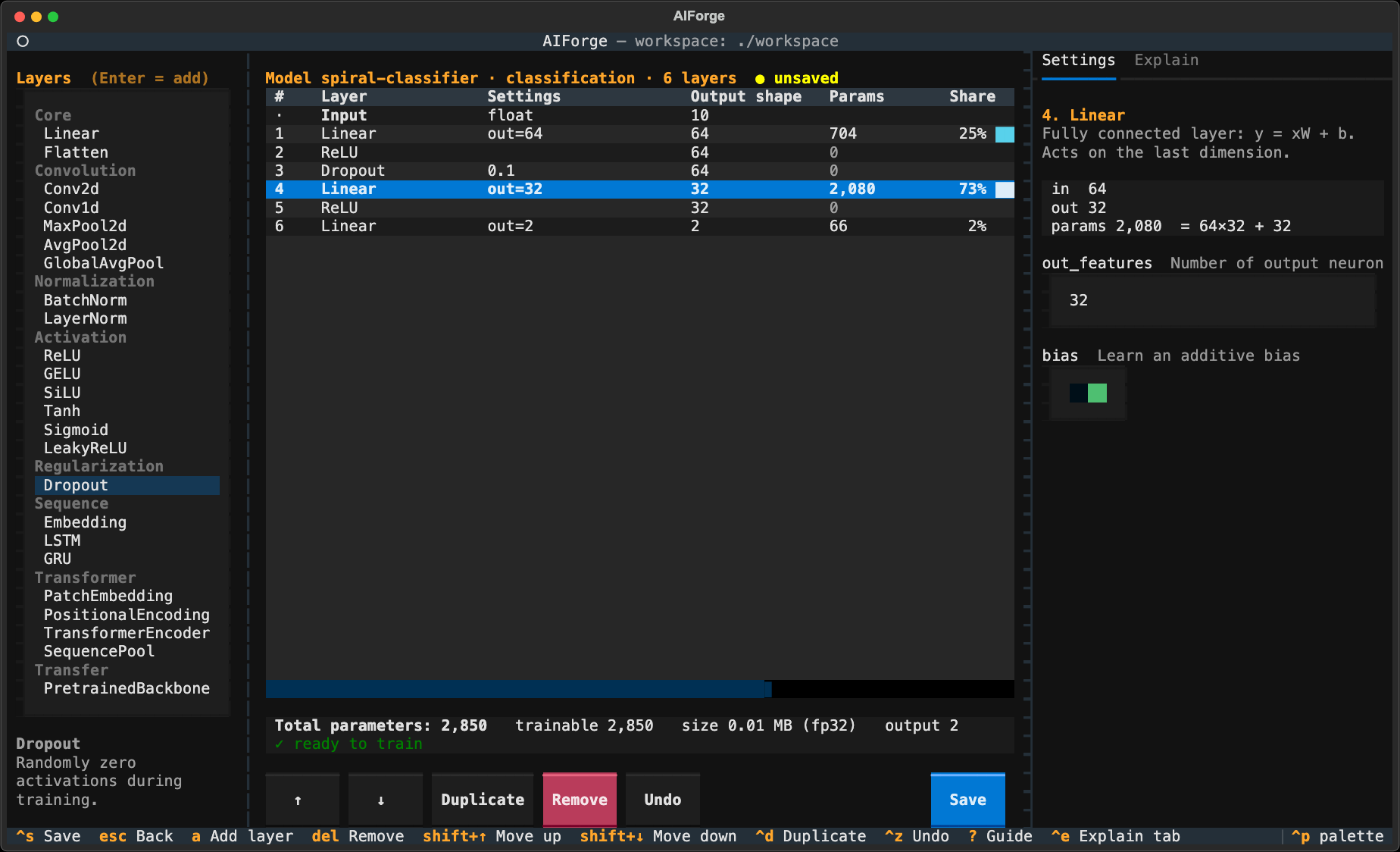Toggle the bias switch
Viewport: 1400px width, 852px height.
(1088, 393)
